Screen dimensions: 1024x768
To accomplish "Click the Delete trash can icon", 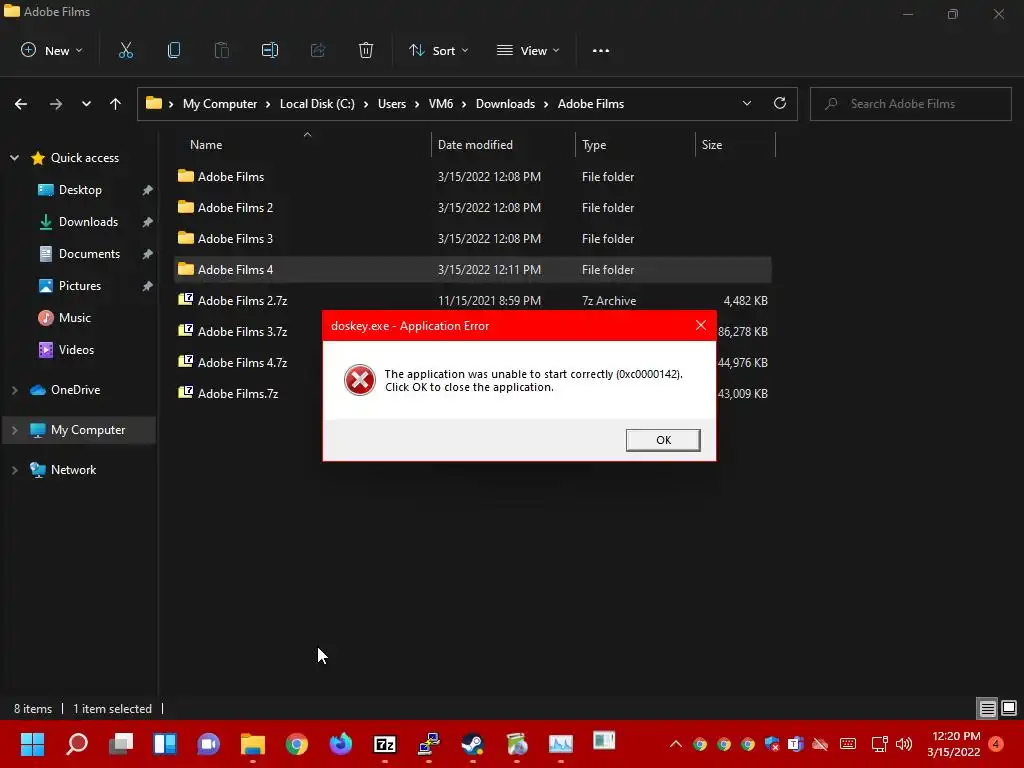I will (x=366, y=50).
